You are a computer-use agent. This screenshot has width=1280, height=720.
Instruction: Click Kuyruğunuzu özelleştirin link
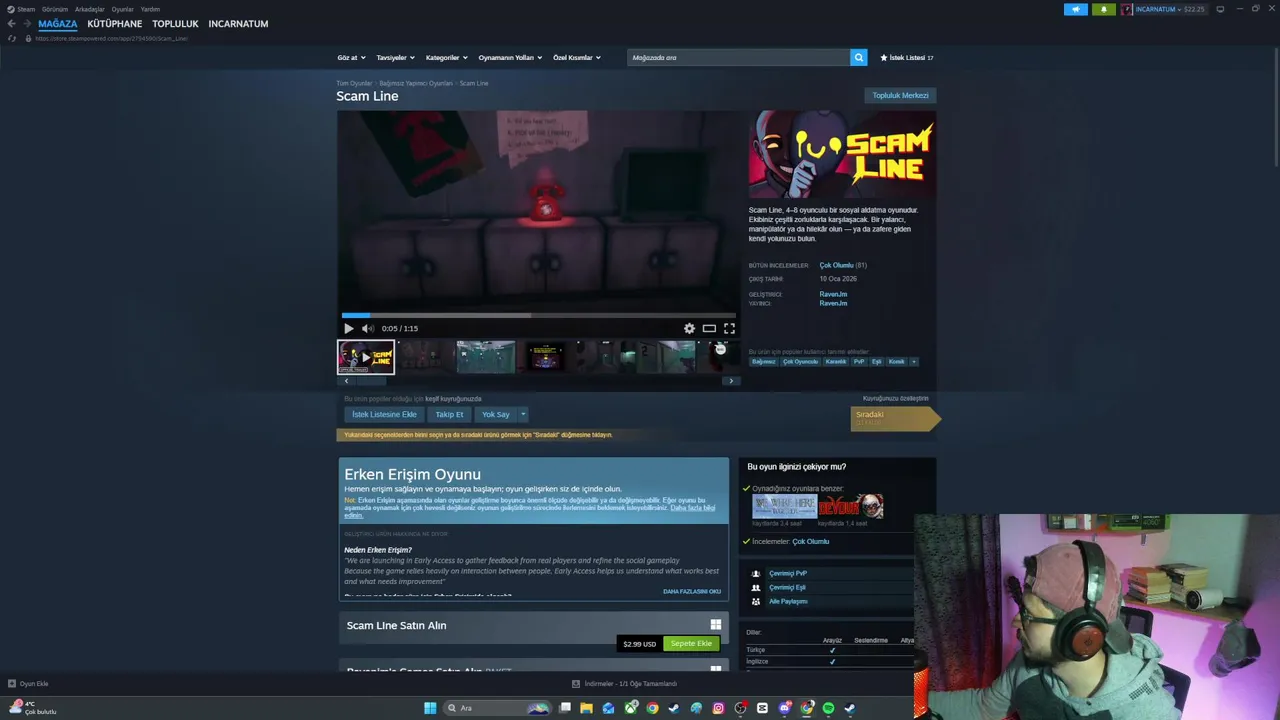[x=895, y=398]
